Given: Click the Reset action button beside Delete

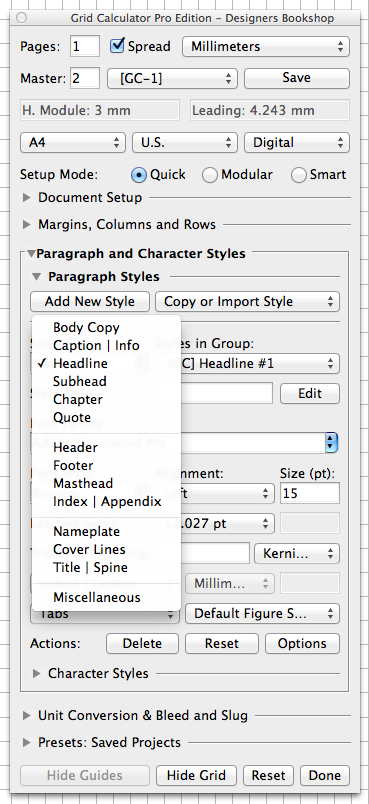Looking at the screenshot, I should pyautogui.click(x=221, y=644).
